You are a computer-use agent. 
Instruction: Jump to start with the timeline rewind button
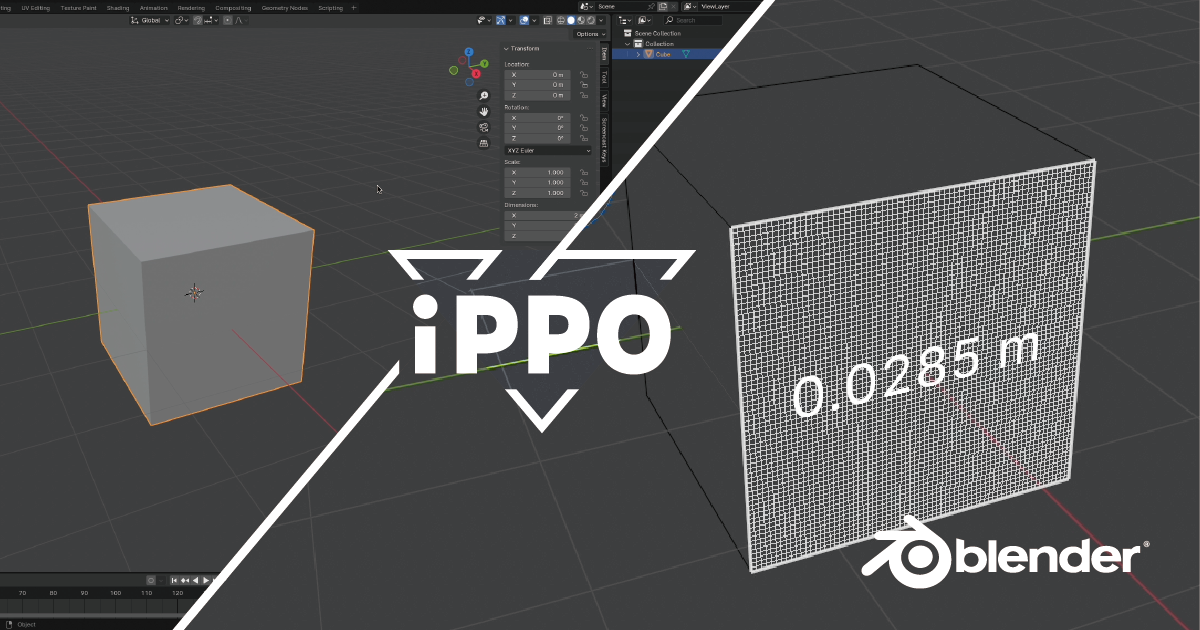(175, 580)
